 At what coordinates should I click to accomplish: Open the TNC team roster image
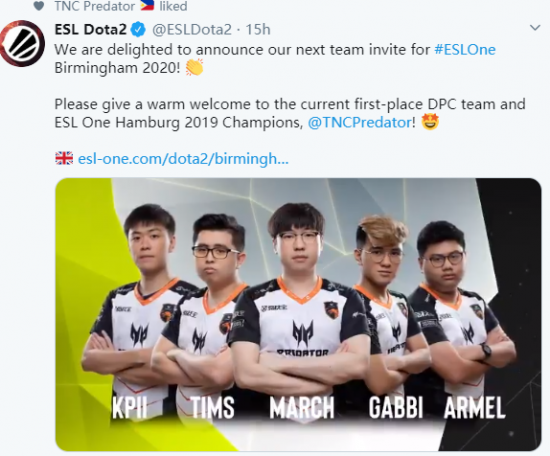[x=298, y=314]
